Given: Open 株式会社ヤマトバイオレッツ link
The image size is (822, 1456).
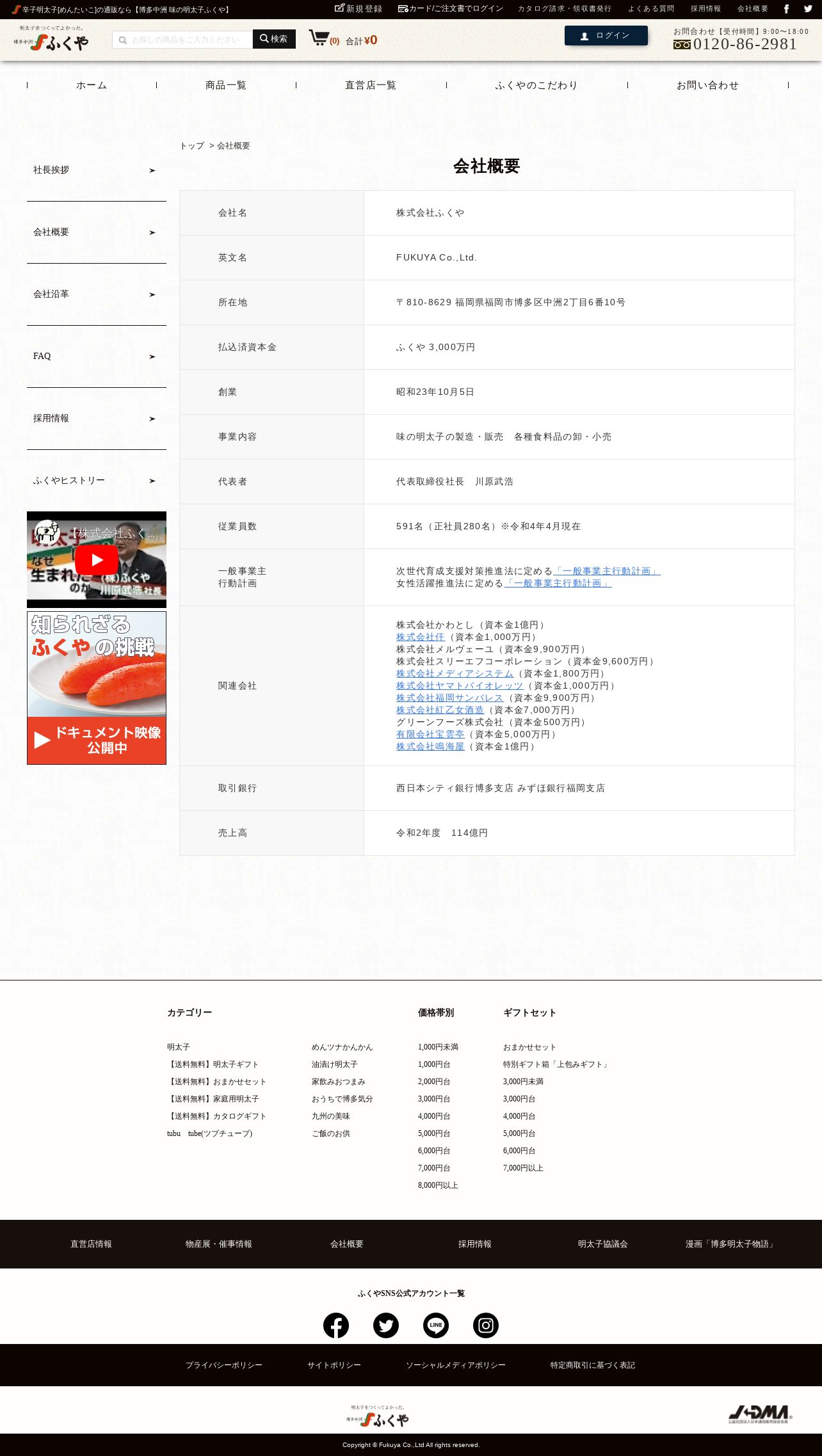Looking at the screenshot, I should (x=460, y=685).
